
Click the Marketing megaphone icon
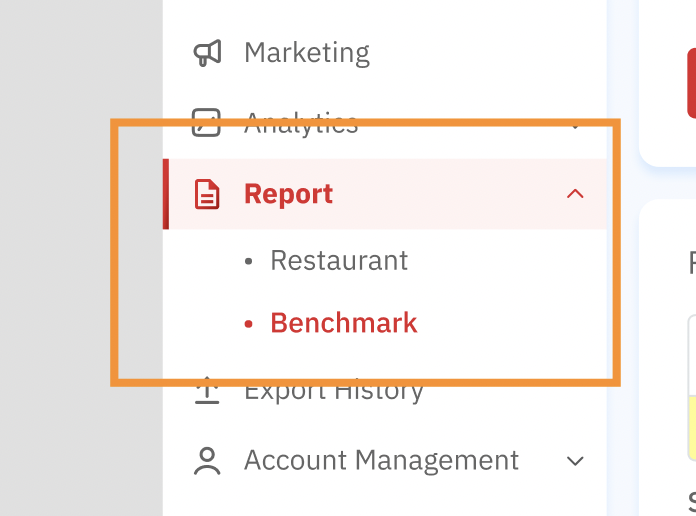pos(207,53)
